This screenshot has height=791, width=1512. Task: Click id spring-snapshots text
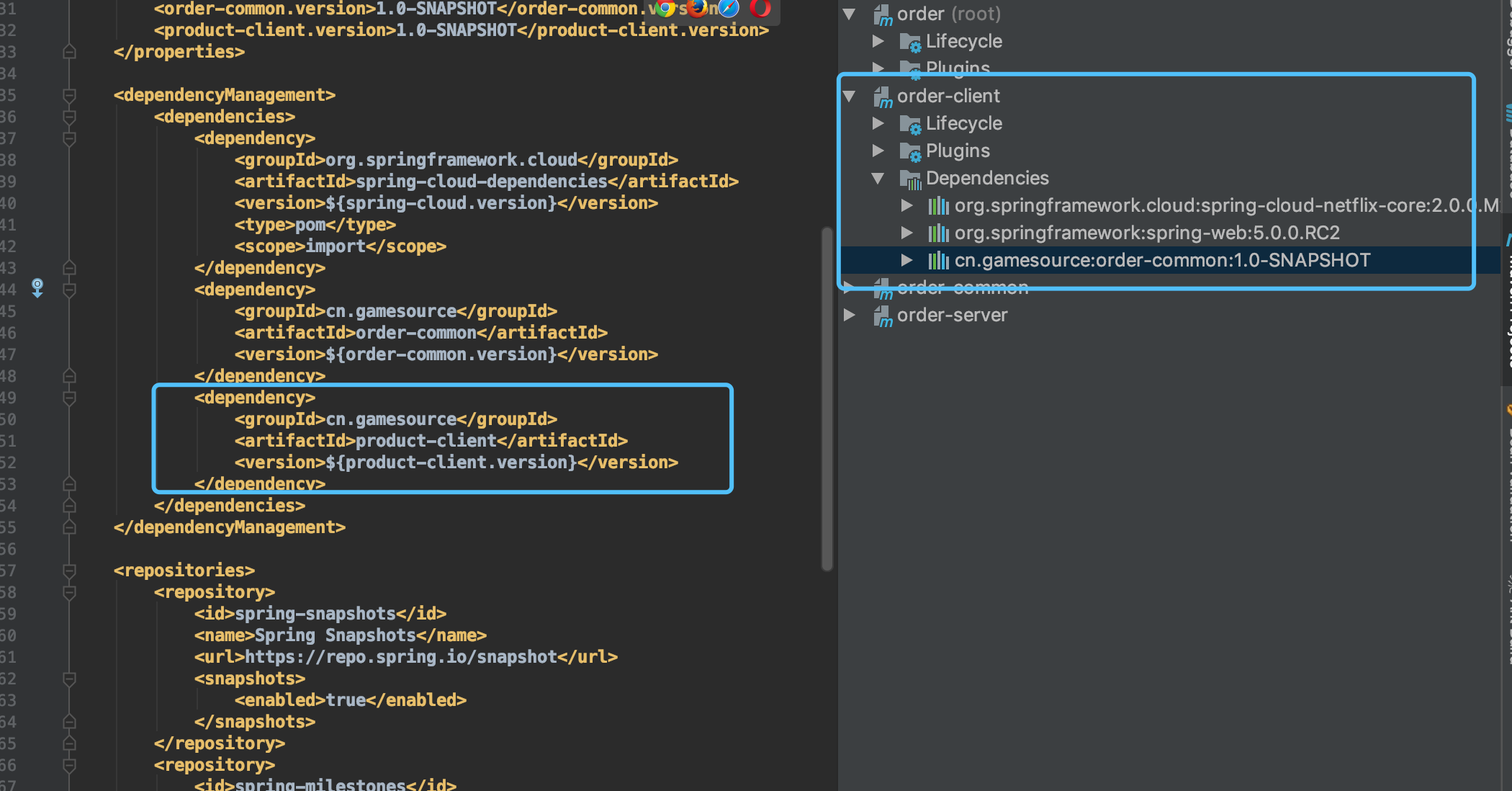click(315, 614)
